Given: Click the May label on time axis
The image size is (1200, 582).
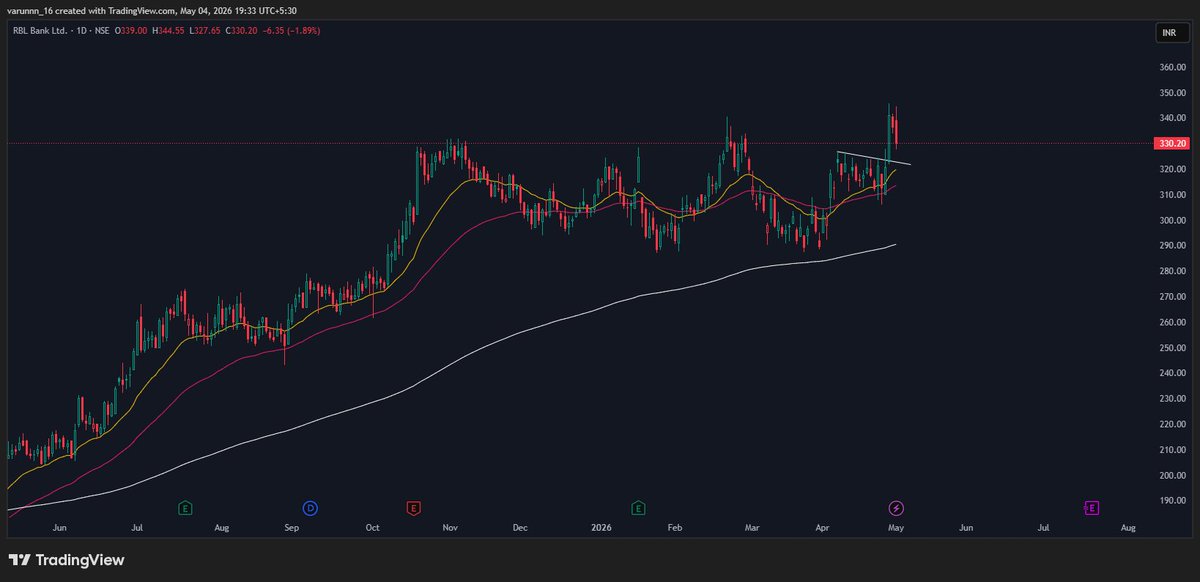Looking at the screenshot, I should 895,526.
